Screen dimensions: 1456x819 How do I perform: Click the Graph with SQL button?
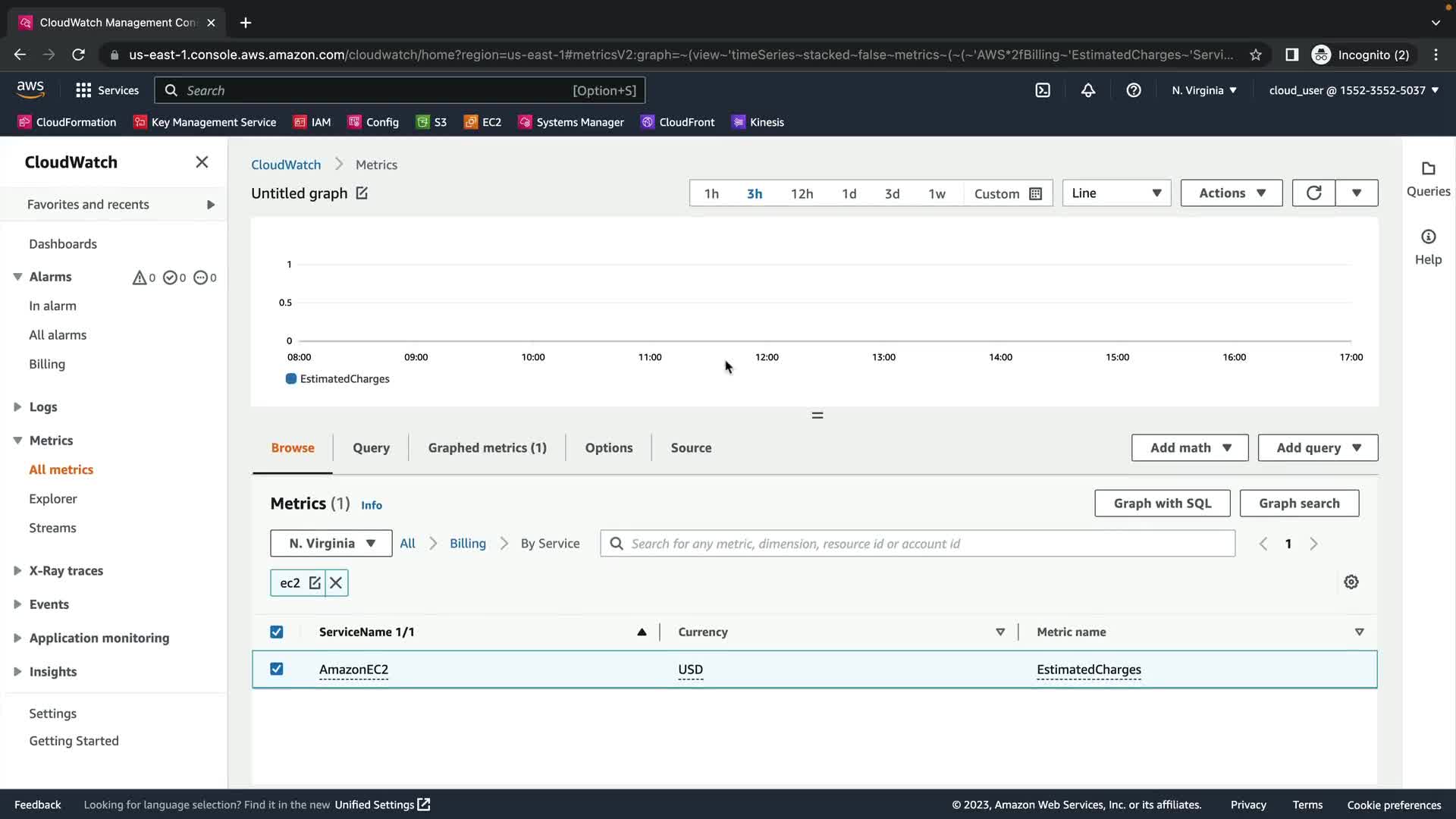click(x=1162, y=504)
